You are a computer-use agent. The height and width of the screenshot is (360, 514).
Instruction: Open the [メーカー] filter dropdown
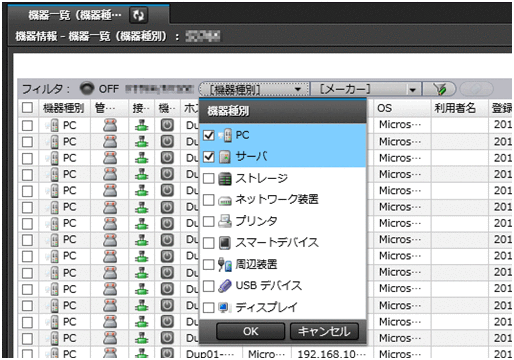click(366, 89)
